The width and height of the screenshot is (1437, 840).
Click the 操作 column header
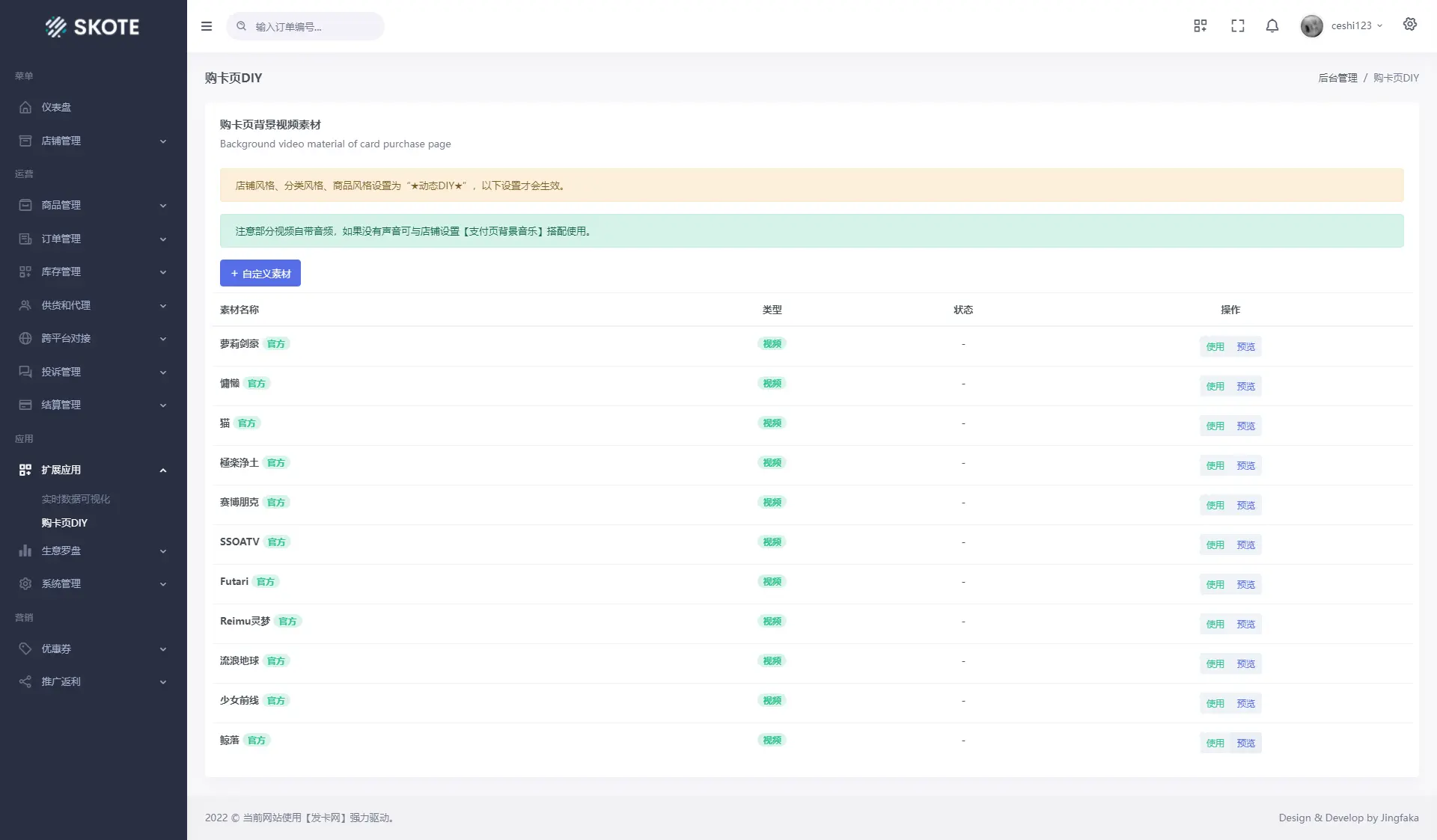pyautogui.click(x=1230, y=310)
